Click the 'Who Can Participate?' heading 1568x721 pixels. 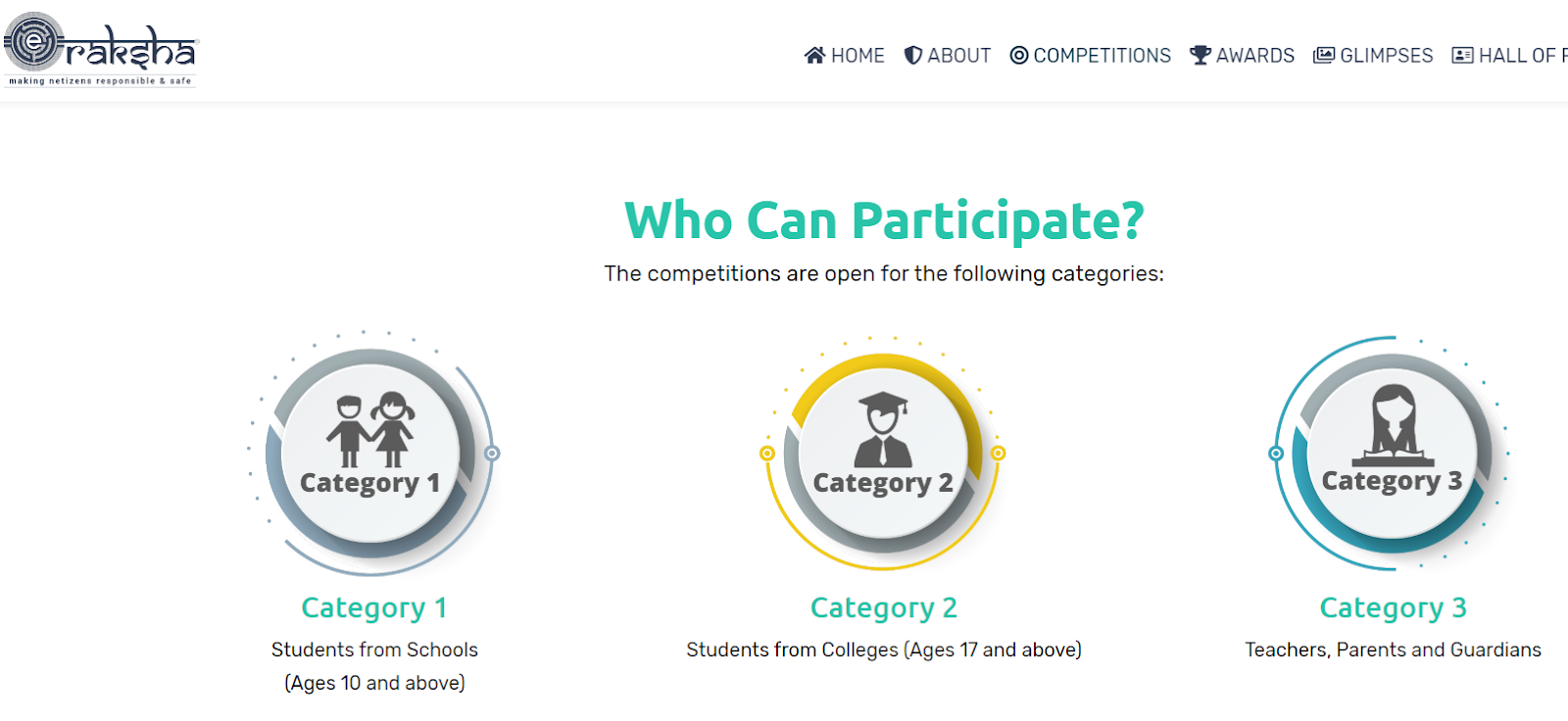click(884, 220)
